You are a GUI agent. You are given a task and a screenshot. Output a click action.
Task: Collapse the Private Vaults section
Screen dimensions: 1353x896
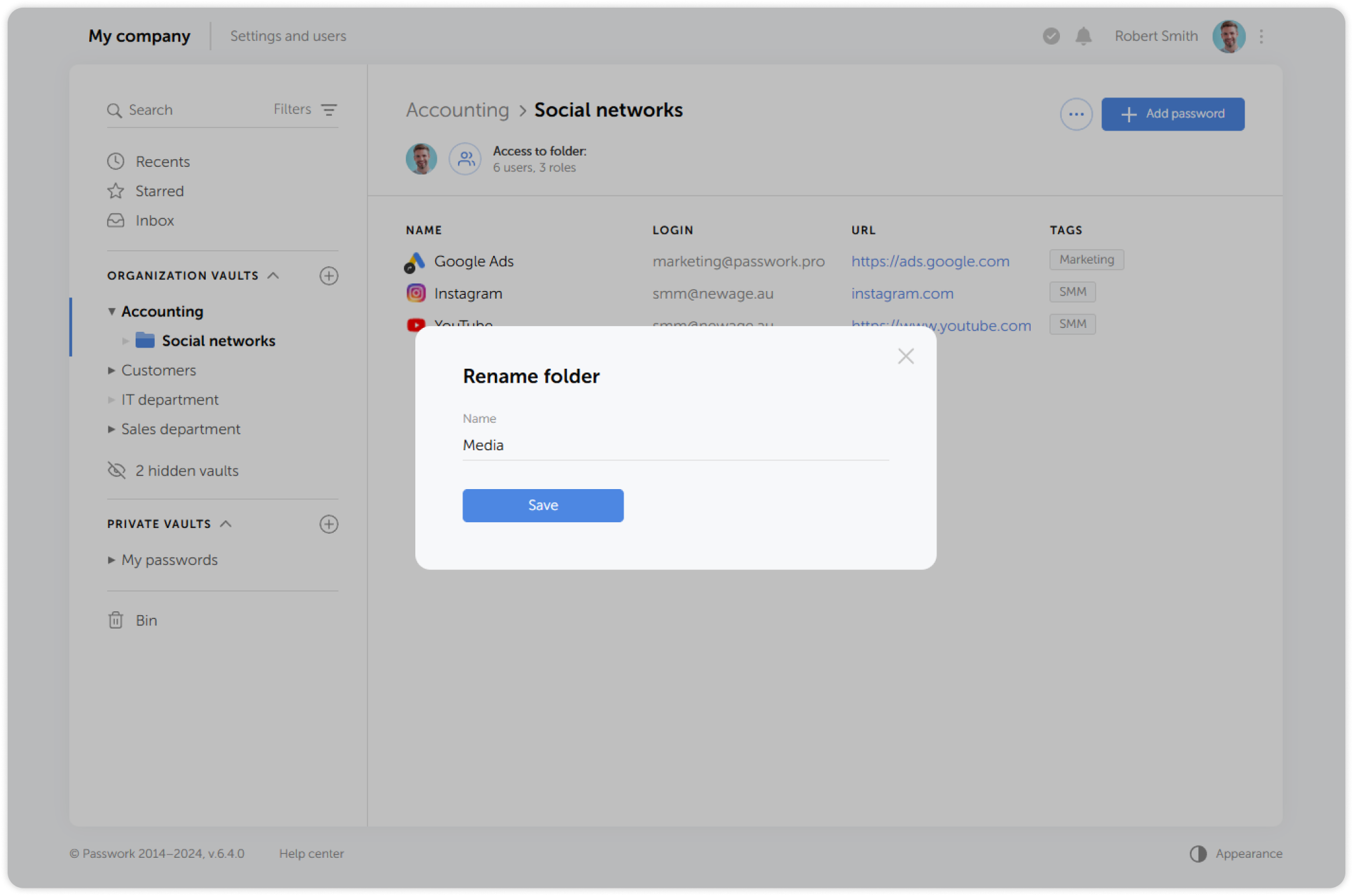coord(226,524)
